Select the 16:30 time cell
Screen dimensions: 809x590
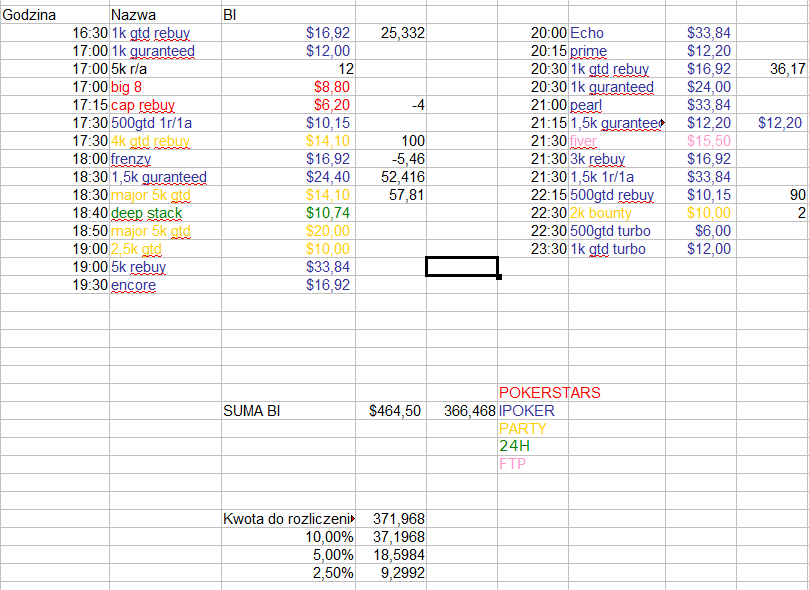(x=55, y=33)
